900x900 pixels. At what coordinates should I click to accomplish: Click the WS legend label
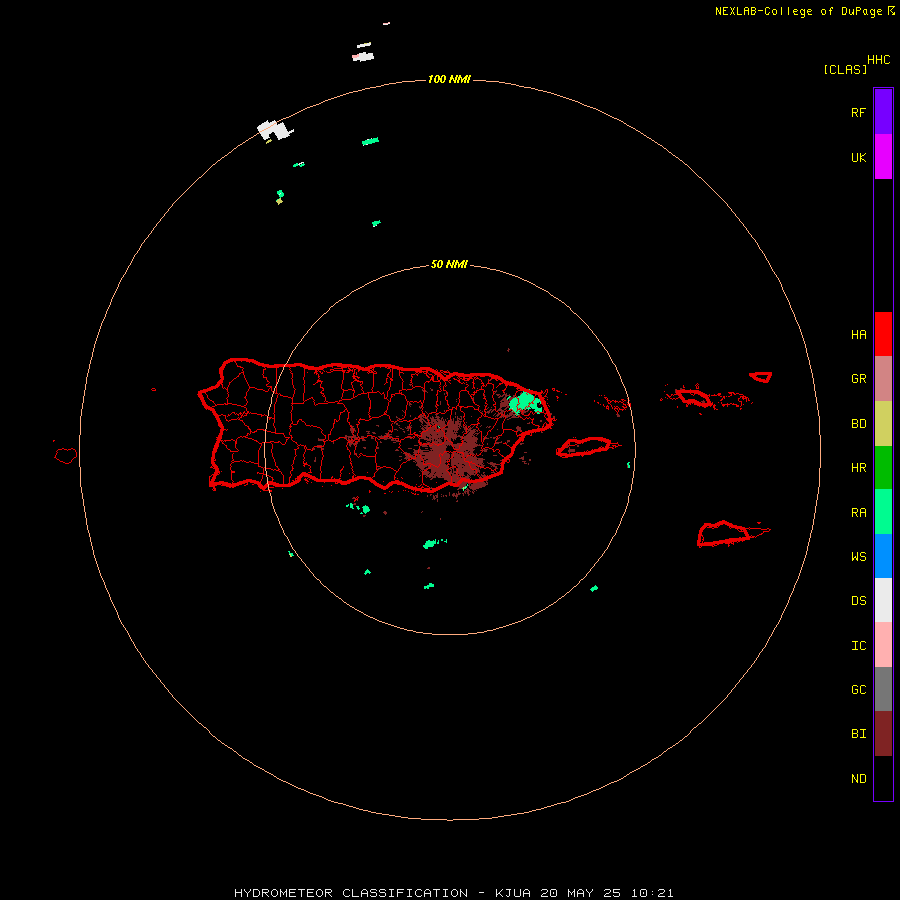coord(858,557)
